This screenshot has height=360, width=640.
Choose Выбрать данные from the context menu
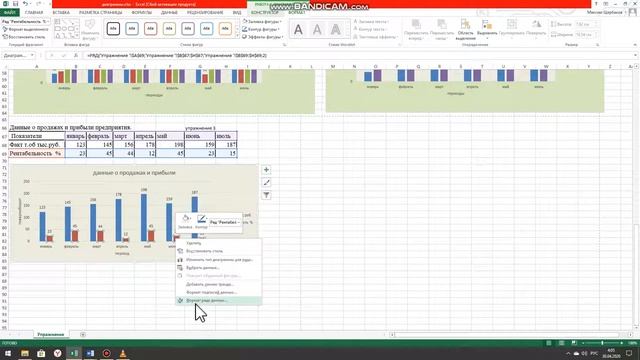click(x=219, y=268)
